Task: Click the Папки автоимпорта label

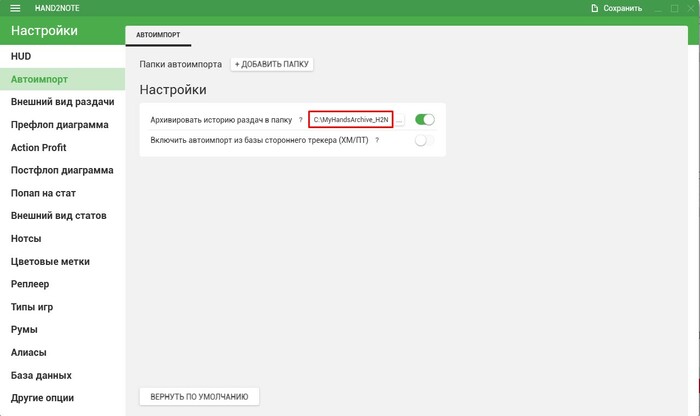Action: tap(180, 64)
